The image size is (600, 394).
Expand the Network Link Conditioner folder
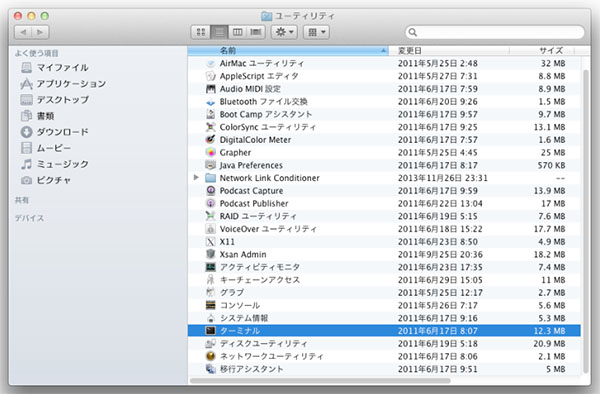pyautogui.click(x=196, y=177)
